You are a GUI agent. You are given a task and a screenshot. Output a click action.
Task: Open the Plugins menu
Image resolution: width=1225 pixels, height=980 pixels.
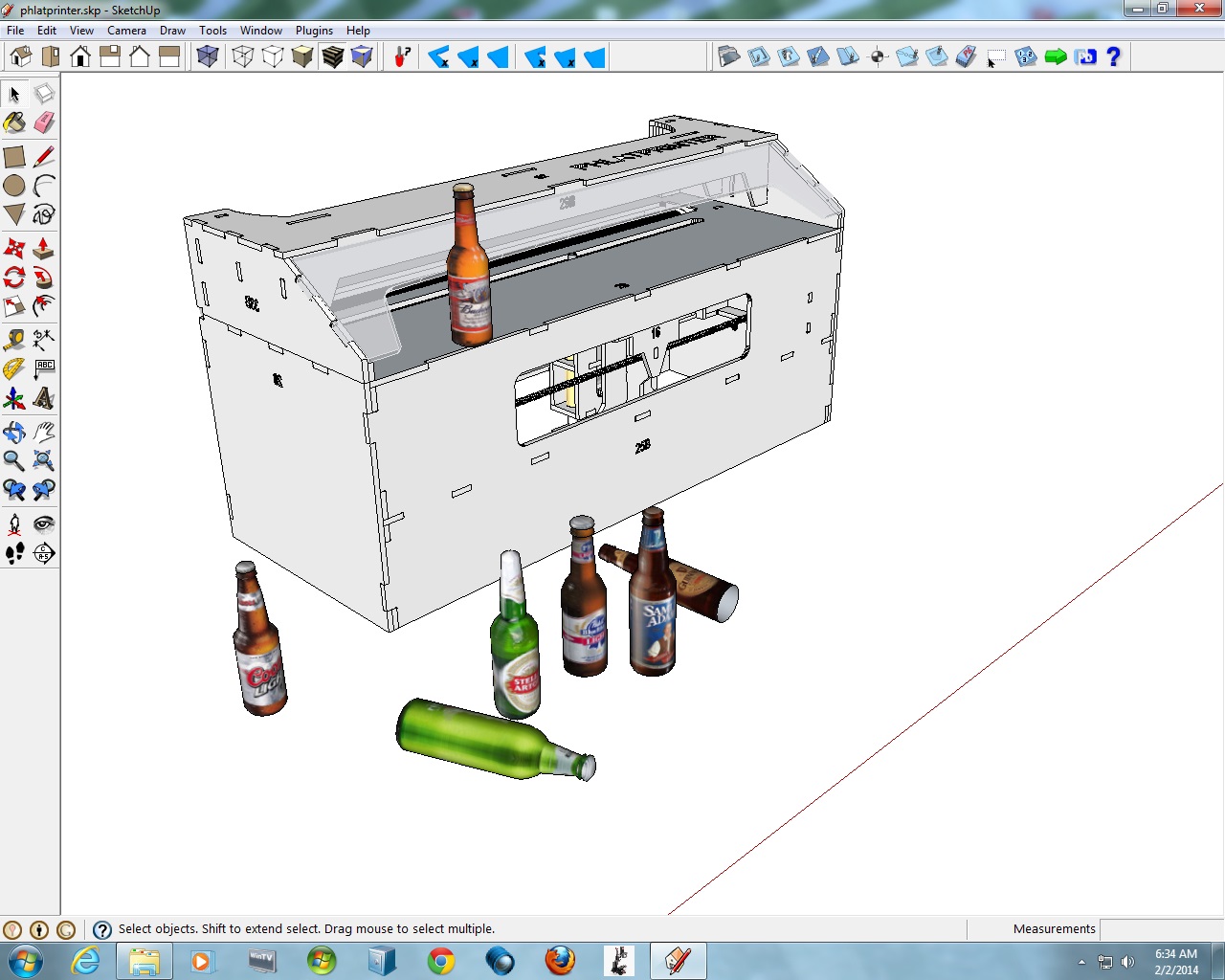tap(314, 31)
